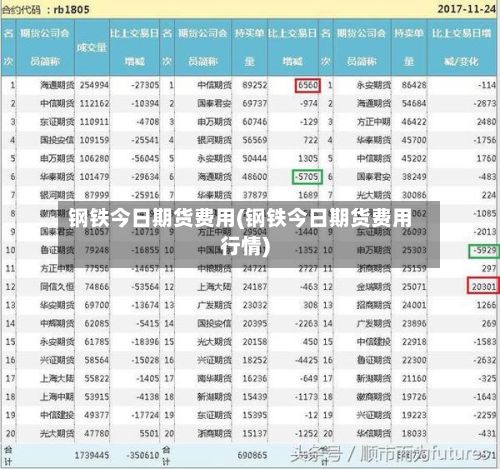Click the cell reading 87999
Viewport: 500px width, 469px height.
(x=97, y=195)
